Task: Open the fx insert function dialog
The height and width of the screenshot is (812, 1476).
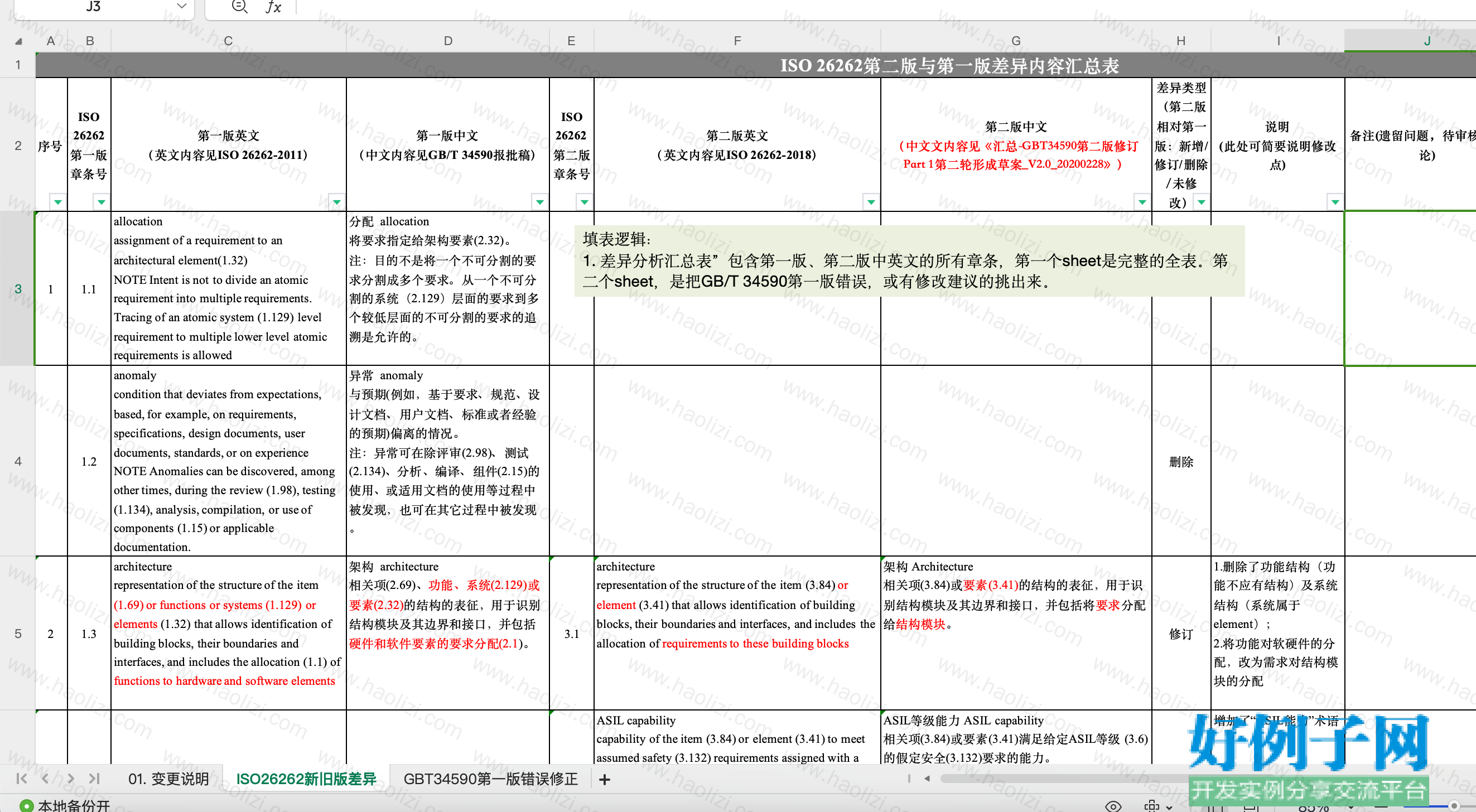Action: pyautogui.click(x=274, y=7)
